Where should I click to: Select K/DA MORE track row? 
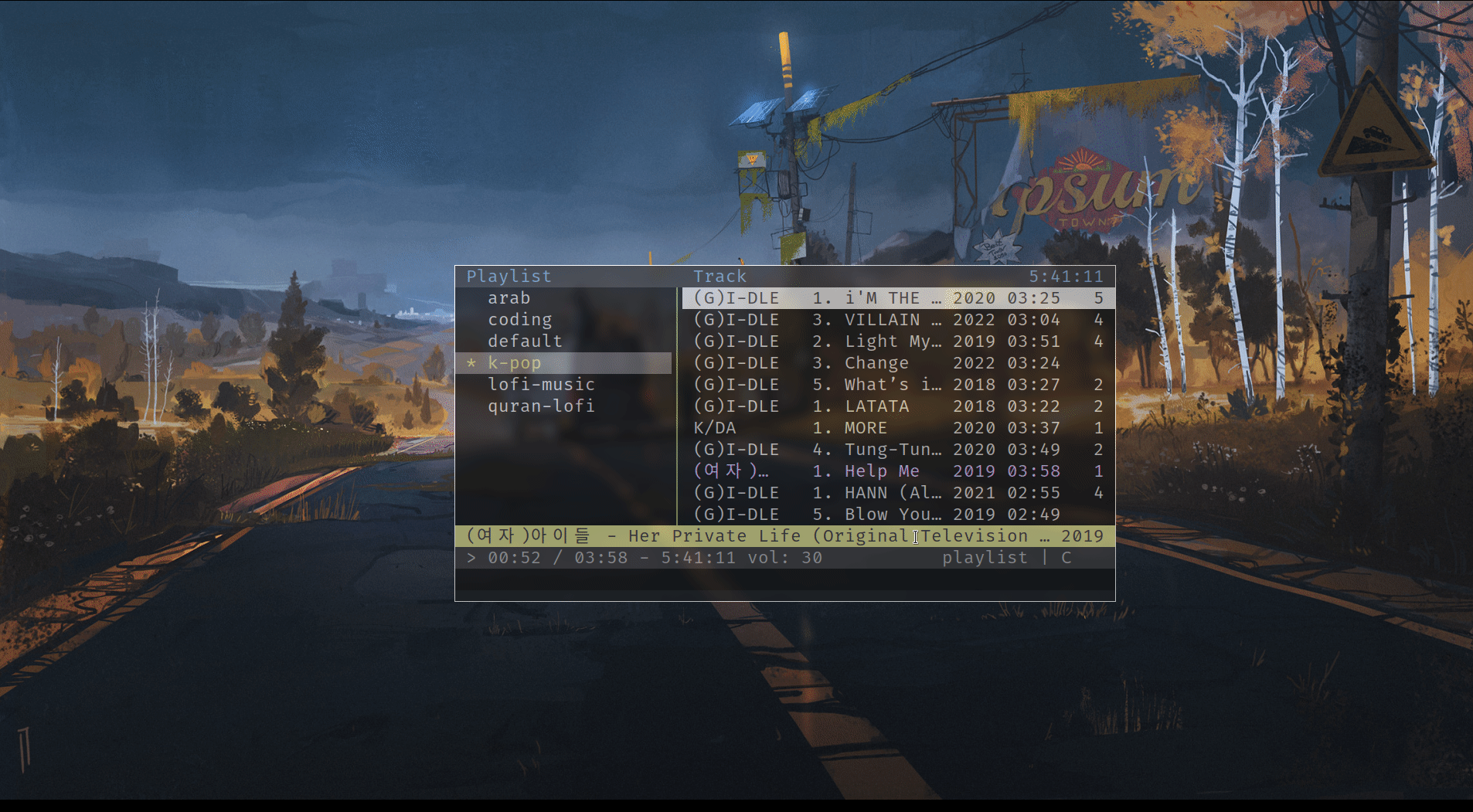[x=898, y=428]
